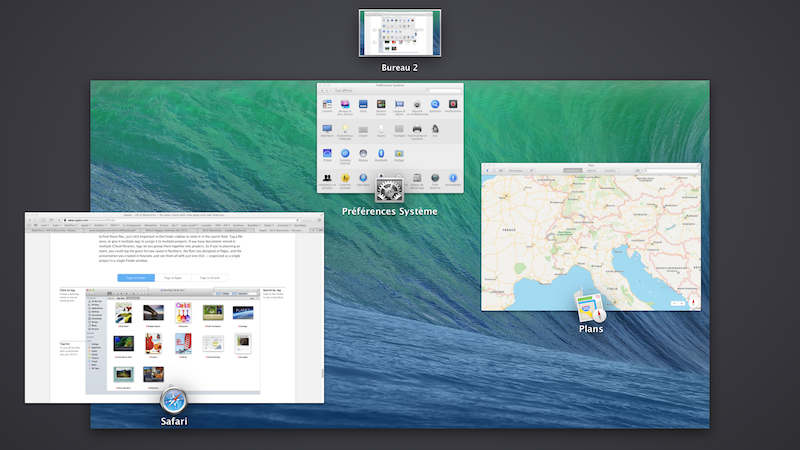
Task: Open App Store preference pane
Action: click(363, 180)
